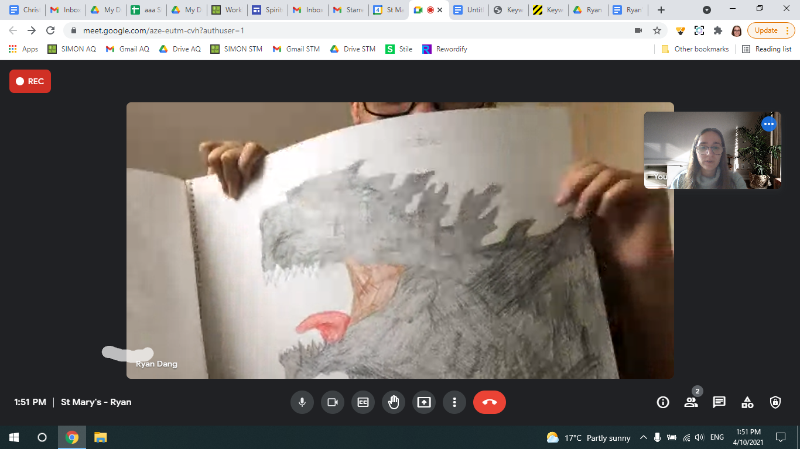Turn off the camera
The width and height of the screenshot is (800, 449).
coord(333,402)
